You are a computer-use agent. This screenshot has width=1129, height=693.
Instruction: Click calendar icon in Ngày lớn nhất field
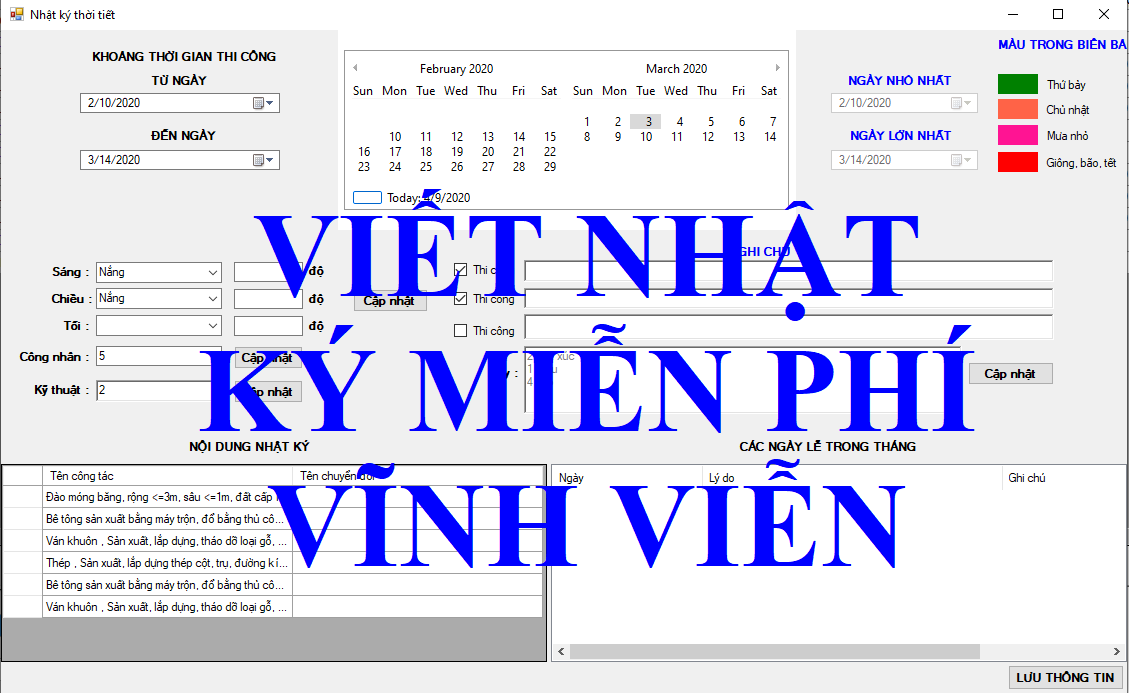[x=961, y=160]
